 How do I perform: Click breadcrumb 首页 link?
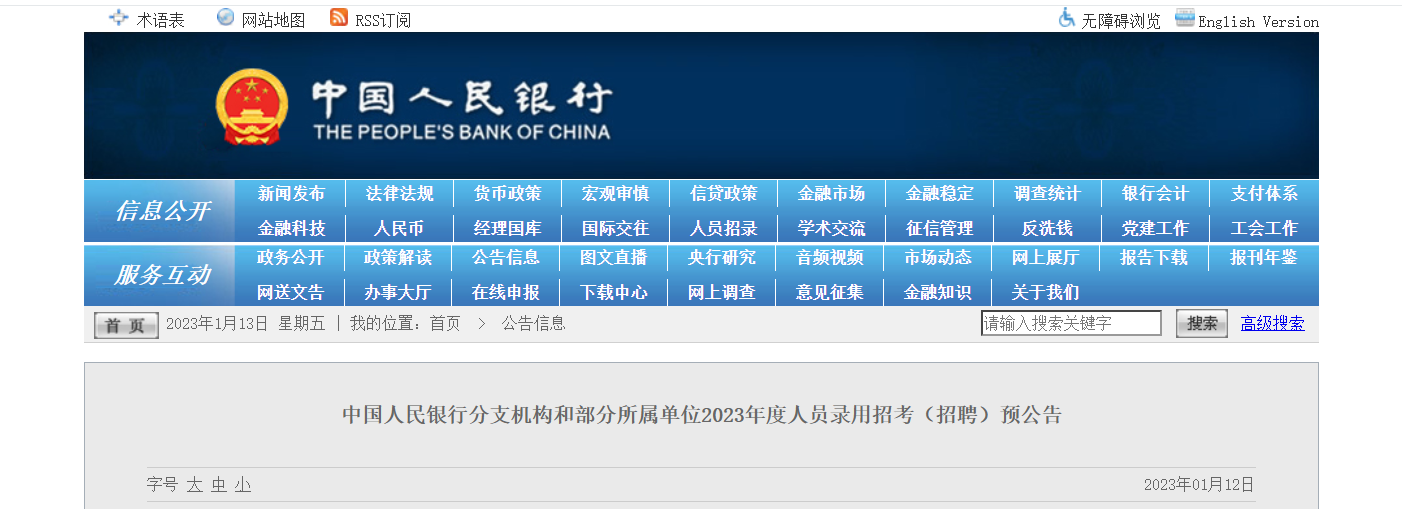coord(445,324)
